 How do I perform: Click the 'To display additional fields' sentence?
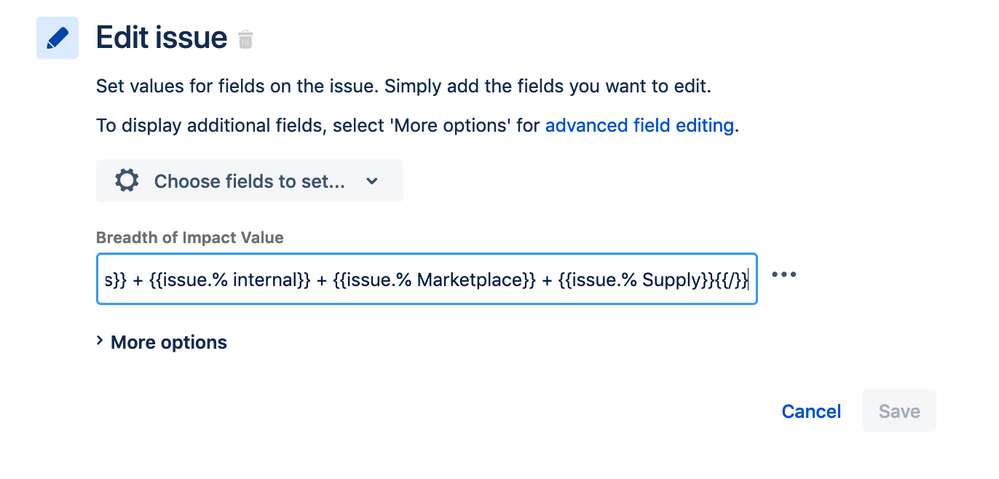point(417,125)
